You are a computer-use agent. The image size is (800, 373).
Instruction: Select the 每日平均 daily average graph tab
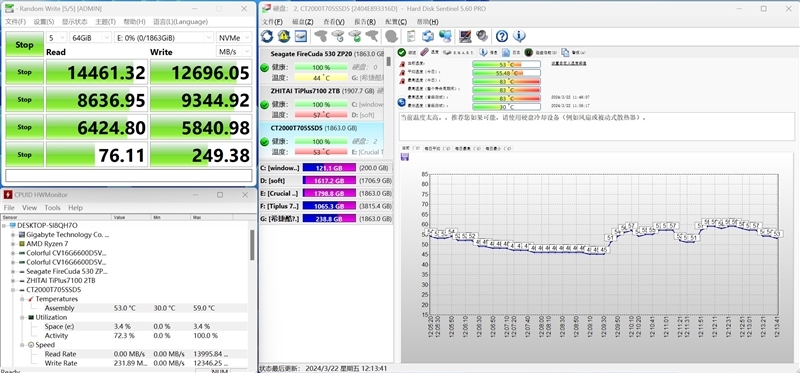436,148
